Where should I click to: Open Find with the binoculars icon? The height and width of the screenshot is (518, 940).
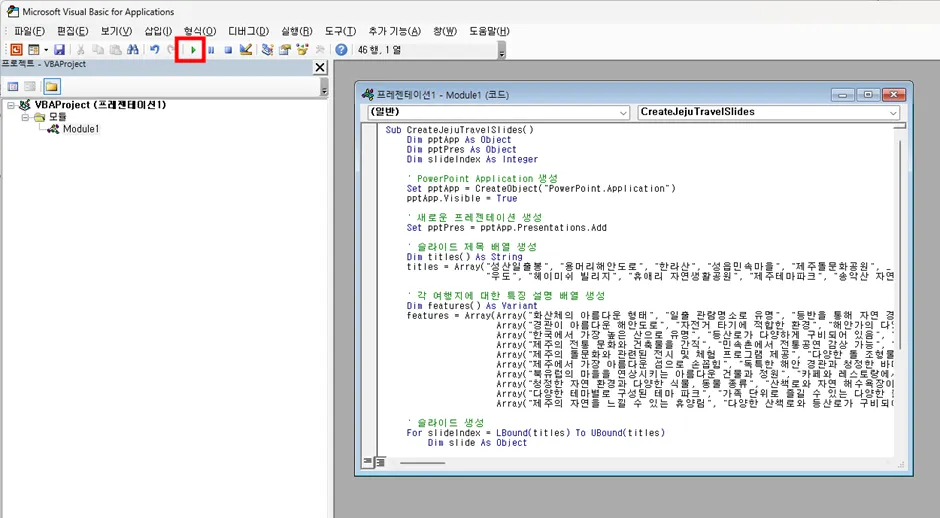pyautogui.click(x=134, y=49)
